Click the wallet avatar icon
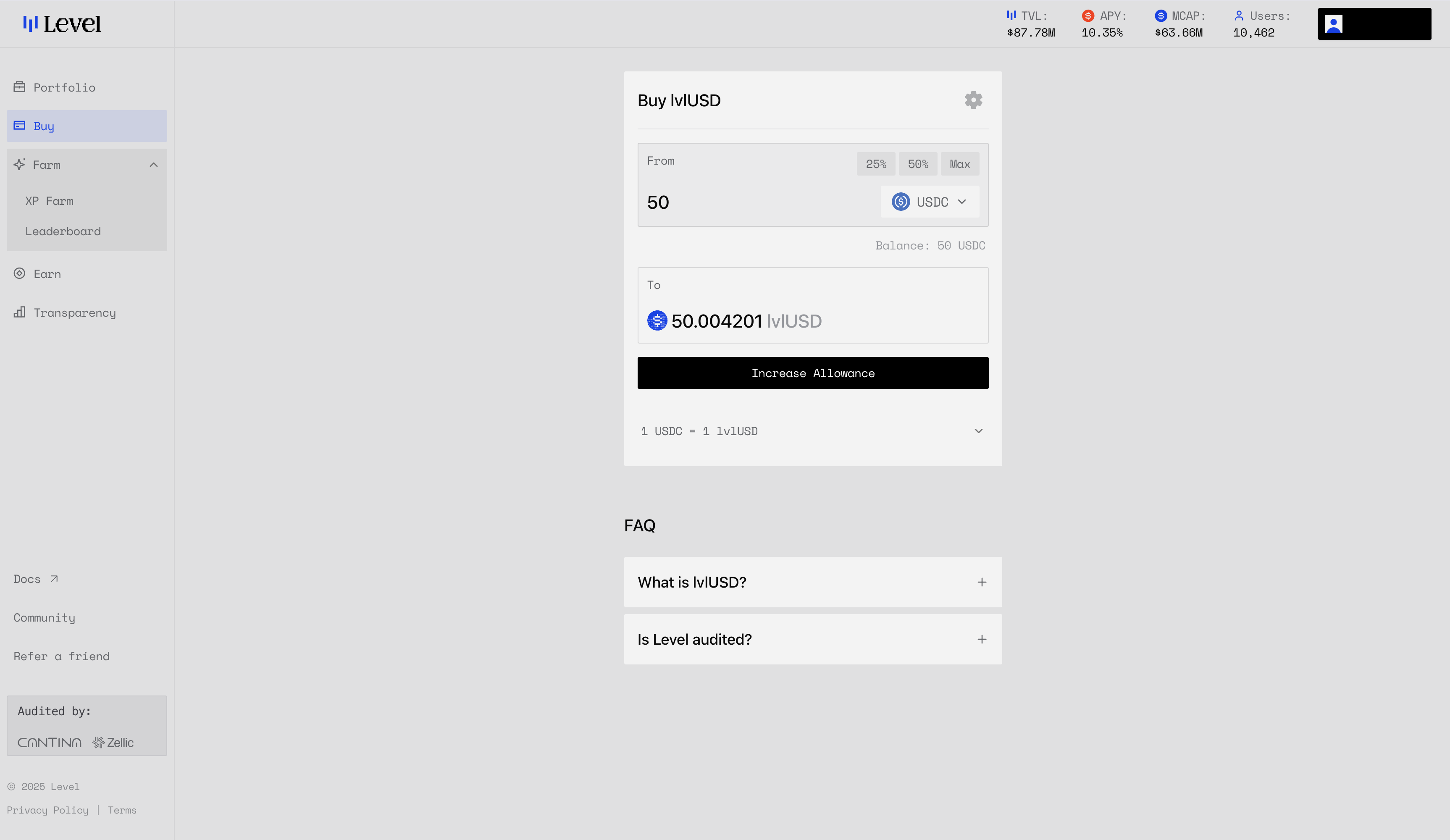Image resolution: width=1450 pixels, height=840 pixels. [x=1333, y=24]
